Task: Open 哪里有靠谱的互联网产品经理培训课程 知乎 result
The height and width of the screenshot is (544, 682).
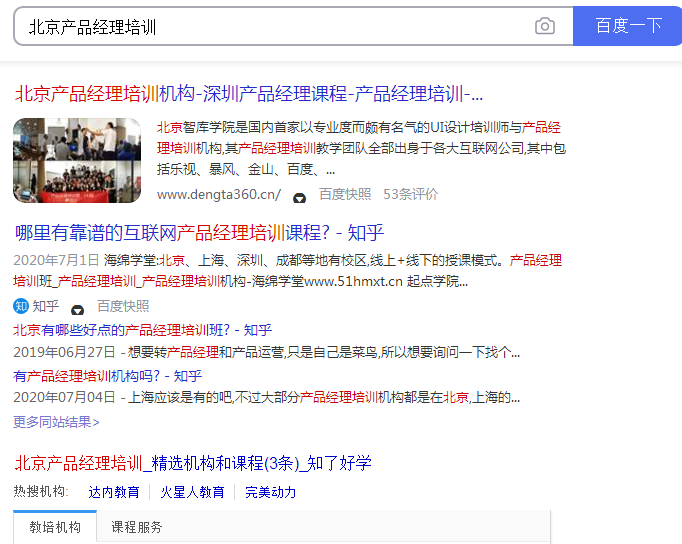Action: point(199,233)
